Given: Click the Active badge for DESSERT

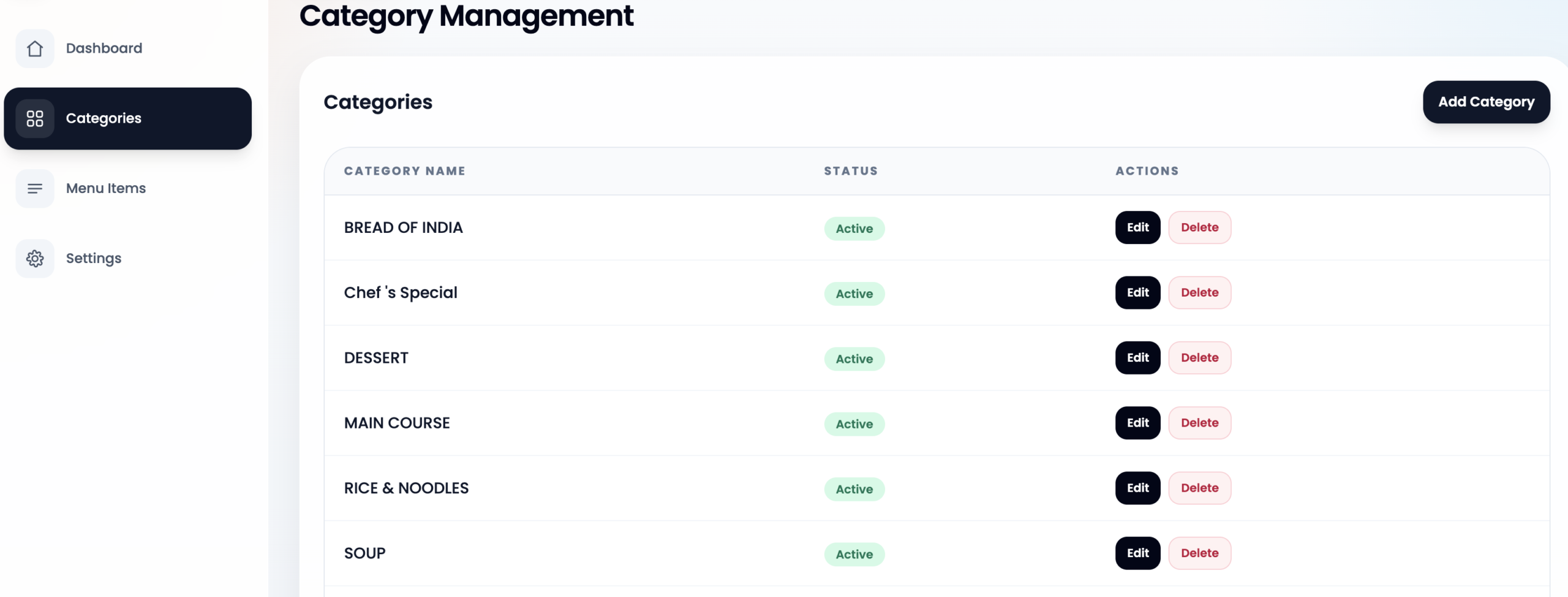Looking at the screenshot, I should coord(854,359).
